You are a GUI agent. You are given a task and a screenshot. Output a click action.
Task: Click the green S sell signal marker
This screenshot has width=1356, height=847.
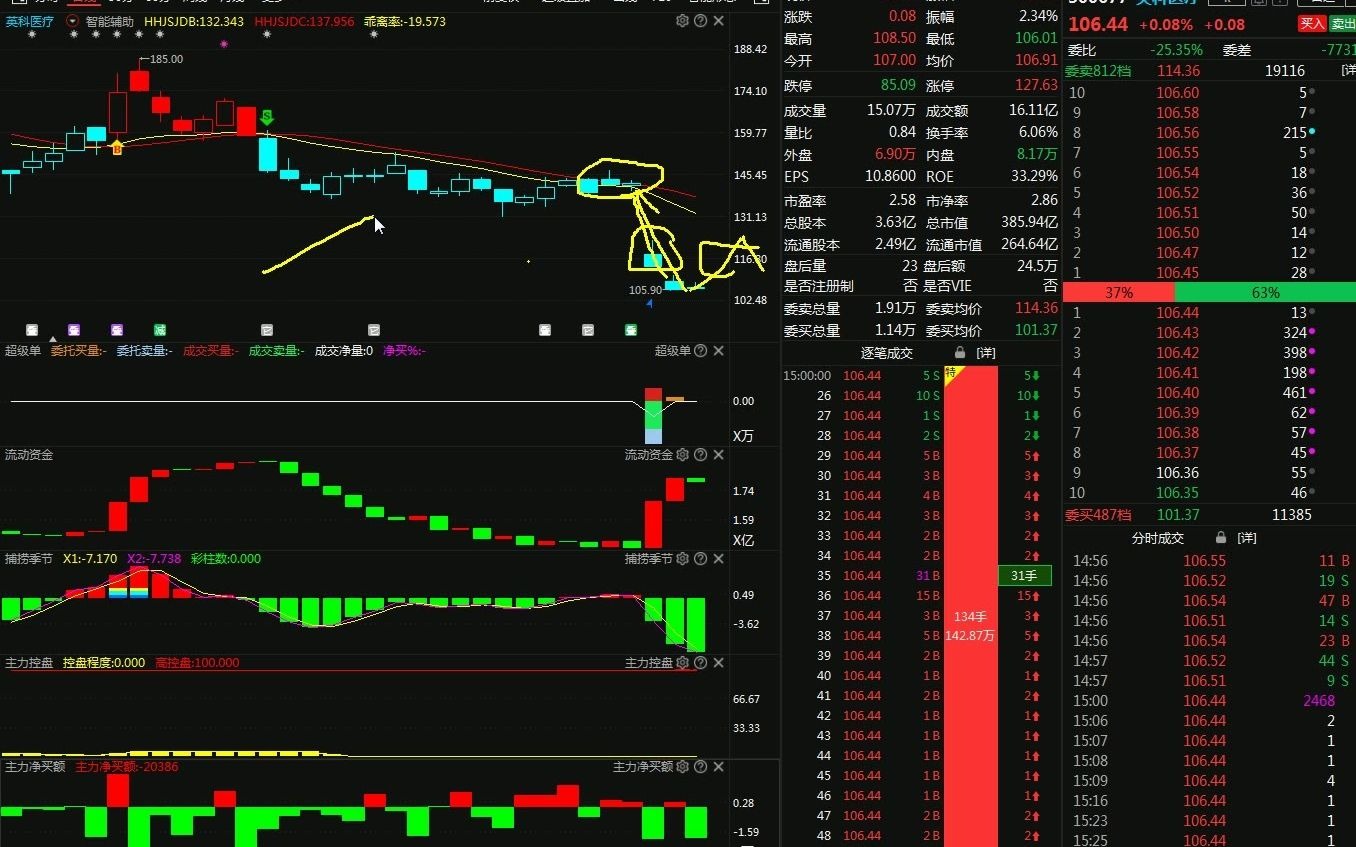(x=267, y=119)
